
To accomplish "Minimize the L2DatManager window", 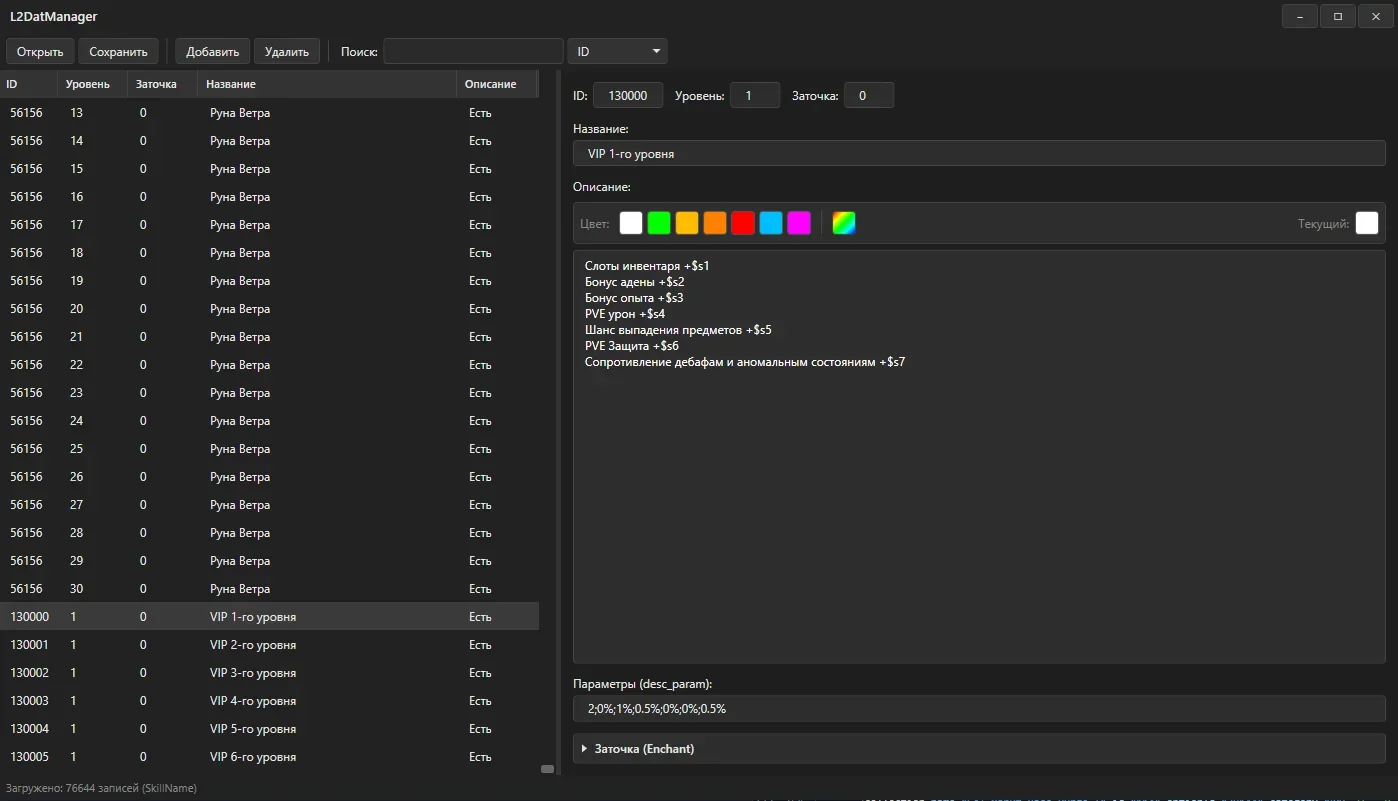I will click(1300, 16).
